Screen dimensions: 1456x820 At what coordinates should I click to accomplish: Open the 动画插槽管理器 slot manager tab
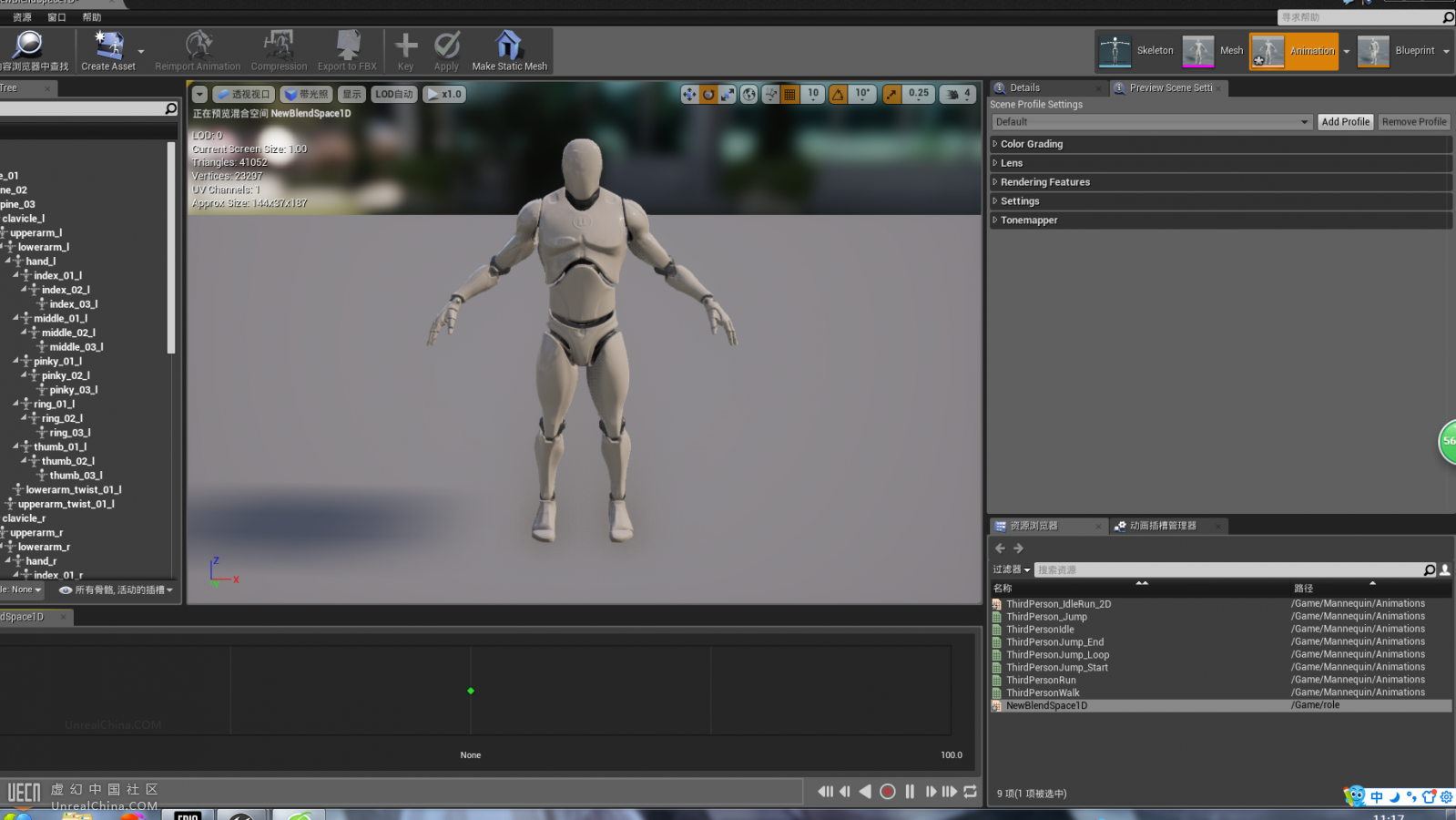[x=1168, y=526]
